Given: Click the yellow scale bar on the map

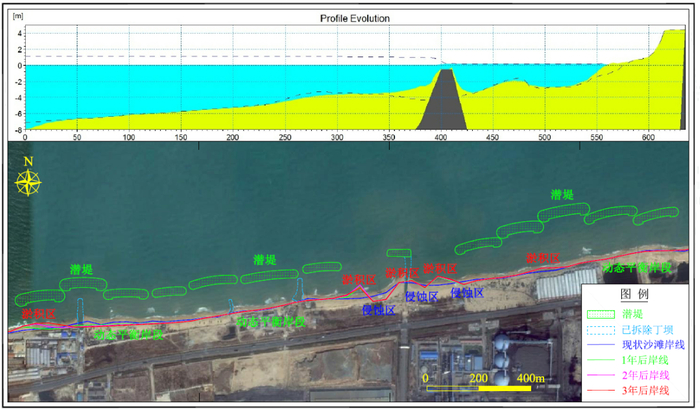Looking at the screenshot, I should click(x=478, y=390).
